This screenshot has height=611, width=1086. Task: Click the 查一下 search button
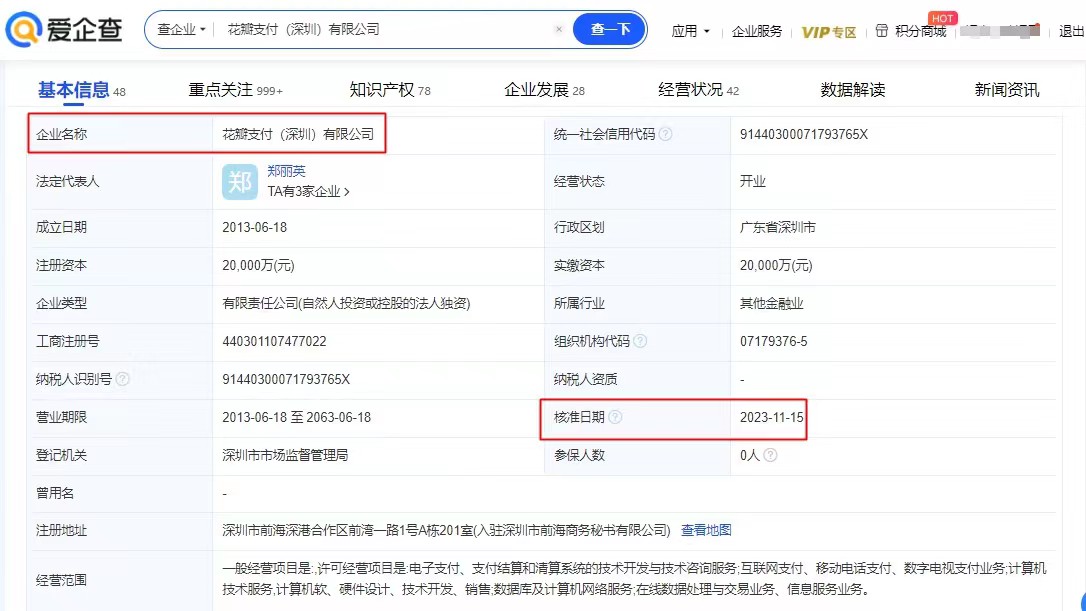point(610,29)
